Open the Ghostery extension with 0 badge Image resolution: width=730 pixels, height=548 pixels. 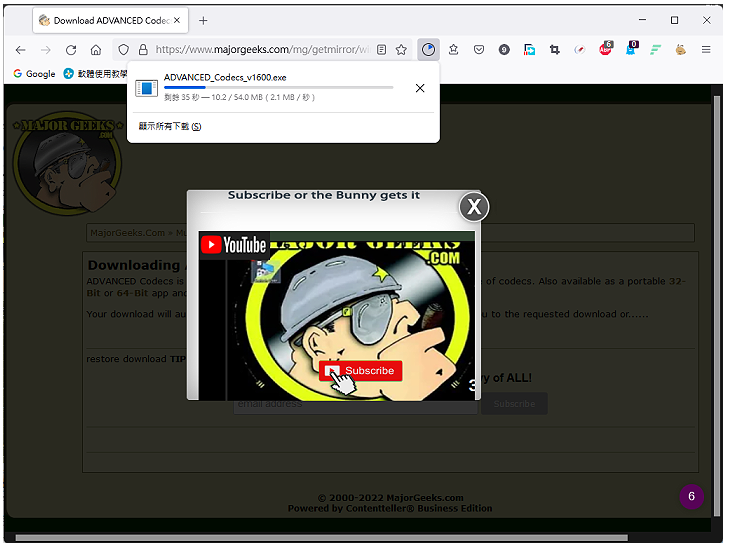[x=631, y=48]
